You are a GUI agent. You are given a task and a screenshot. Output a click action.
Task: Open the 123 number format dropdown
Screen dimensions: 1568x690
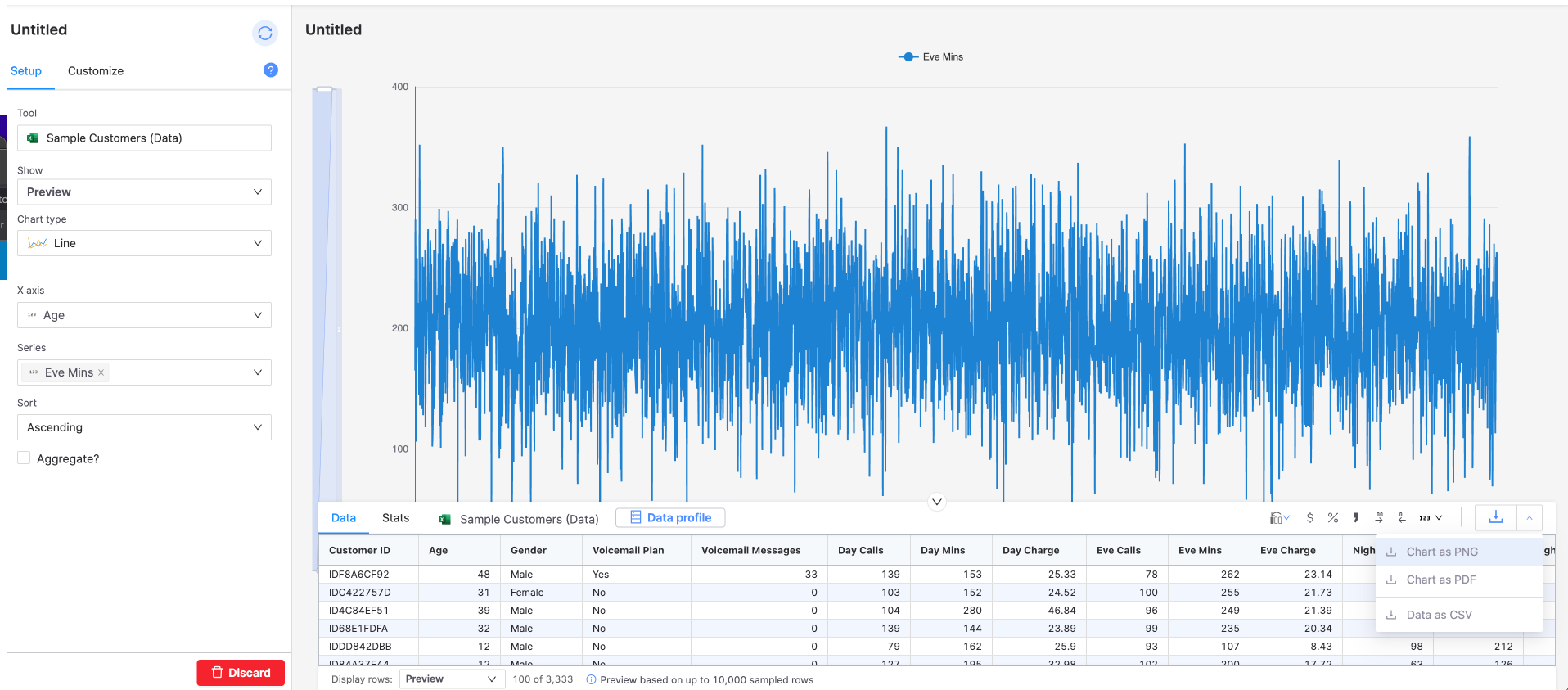(x=1431, y=518)
